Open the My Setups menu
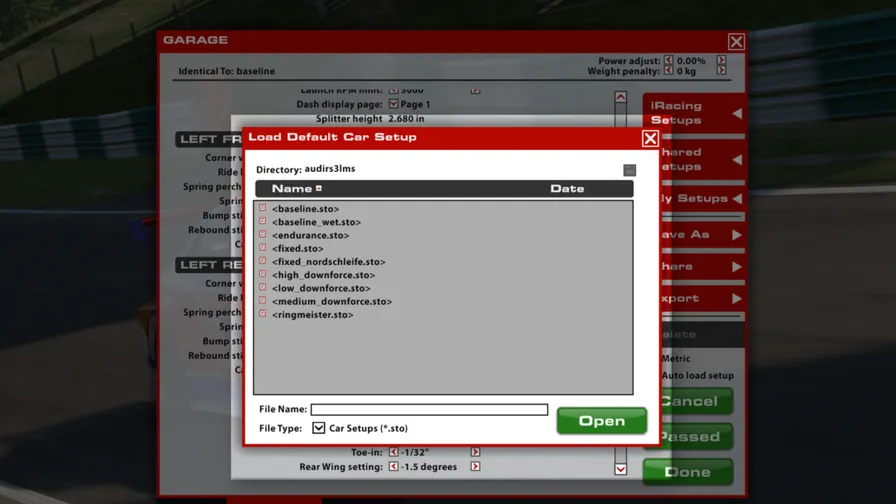The height and width of the screenshot is (504, 896). [x=702, y=198]
